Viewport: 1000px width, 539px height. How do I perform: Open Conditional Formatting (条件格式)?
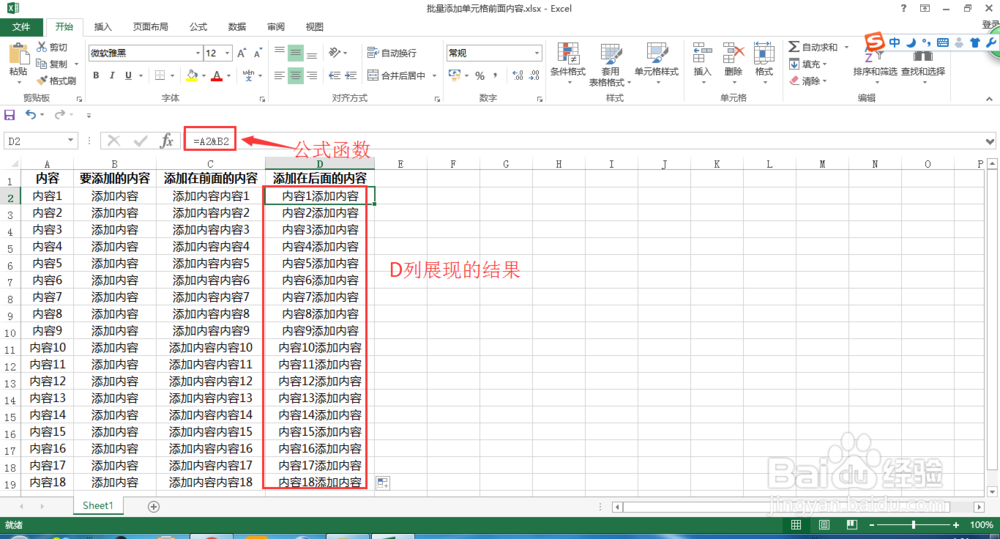pos(568,63)
